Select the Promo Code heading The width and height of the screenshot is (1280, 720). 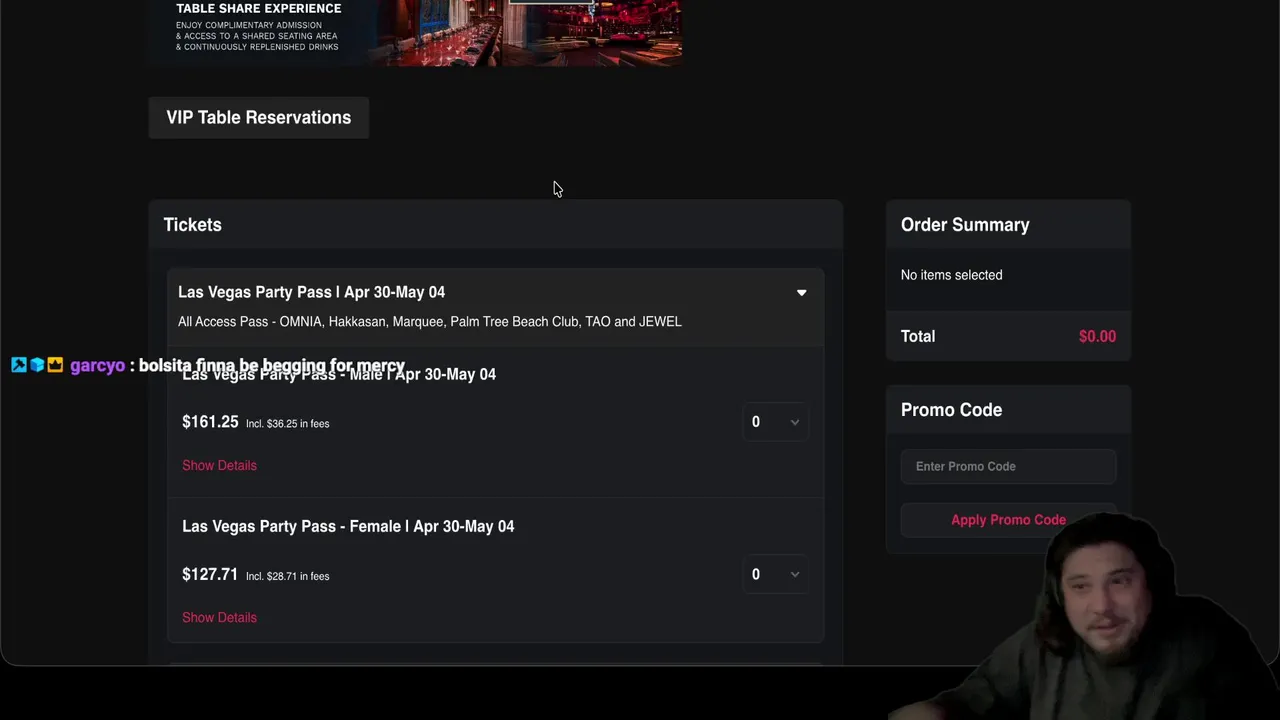click(951, 410)
